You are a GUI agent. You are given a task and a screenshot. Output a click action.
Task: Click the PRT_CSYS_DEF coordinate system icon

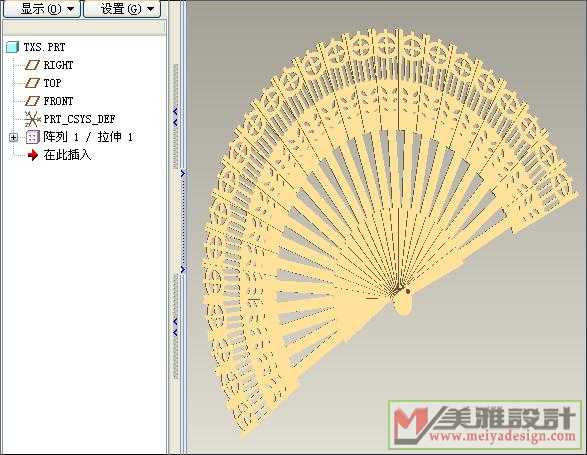(32, 119)
